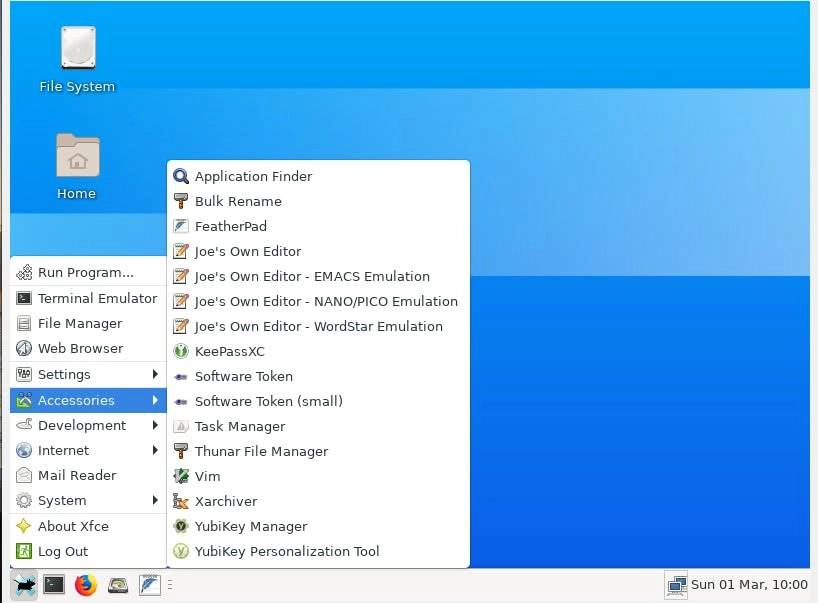
Task: Click the Thunar File Manager icon
Action: pyautogui.click(x=181, y=451)
